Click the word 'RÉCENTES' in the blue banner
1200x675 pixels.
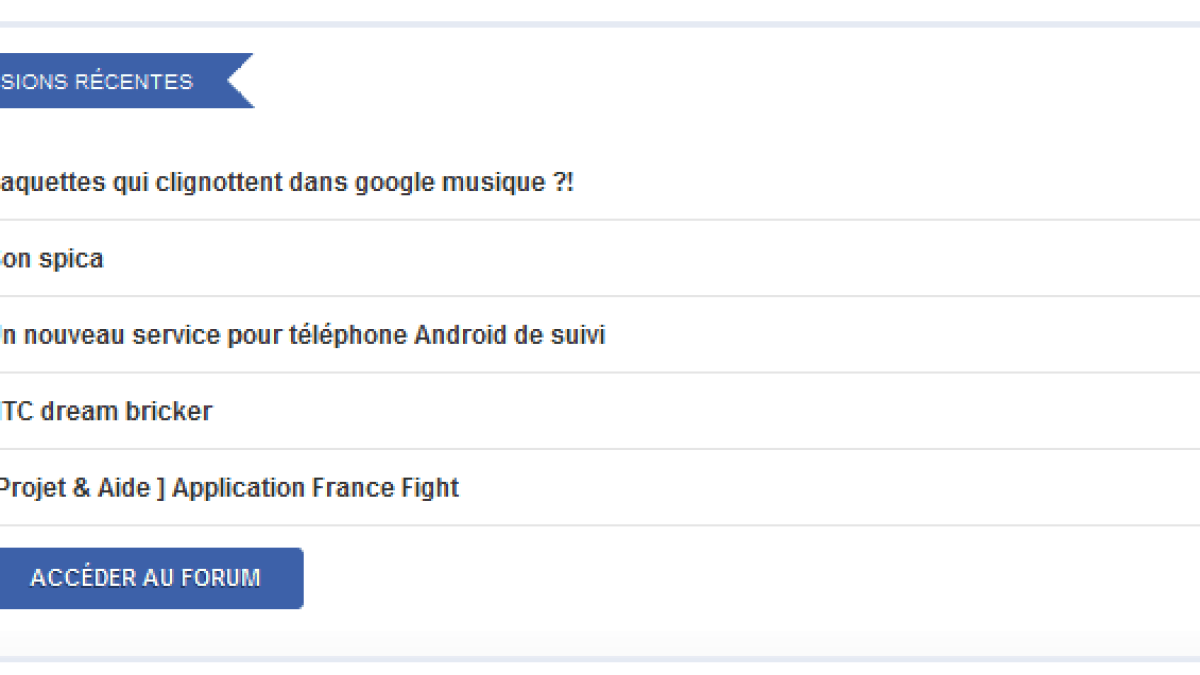(x=134, y=82)
